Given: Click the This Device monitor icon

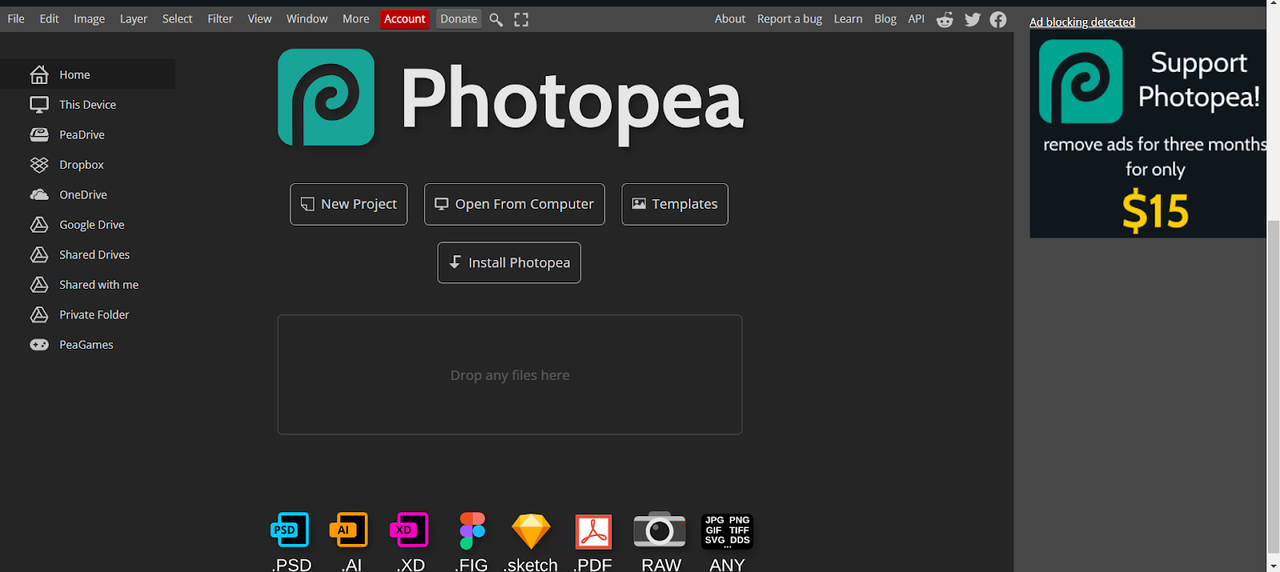Looking at the screenshot, I should [x=39, y=104].
